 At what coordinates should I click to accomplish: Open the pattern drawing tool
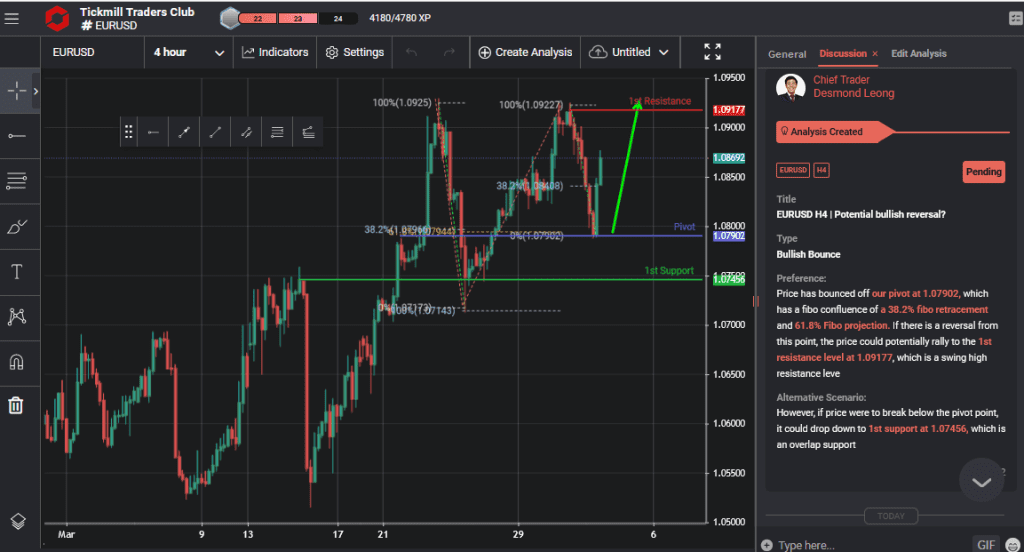(x=16, y=317)
